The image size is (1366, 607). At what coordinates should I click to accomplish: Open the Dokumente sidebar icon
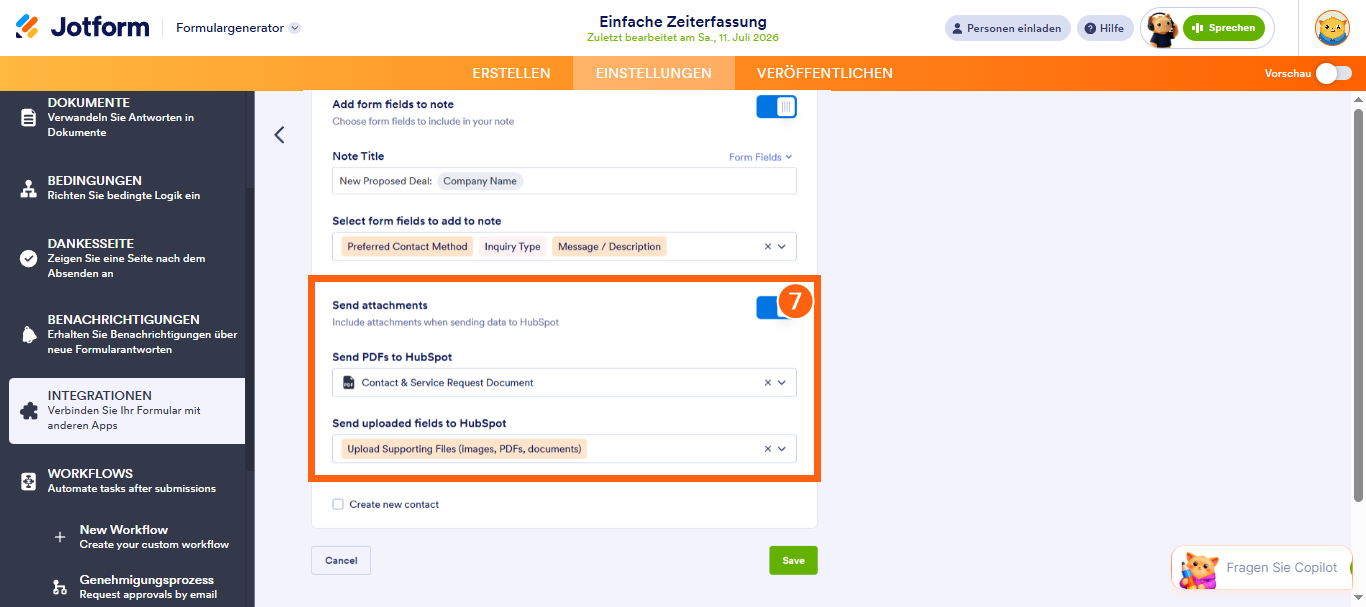click(x=28, y=117)
